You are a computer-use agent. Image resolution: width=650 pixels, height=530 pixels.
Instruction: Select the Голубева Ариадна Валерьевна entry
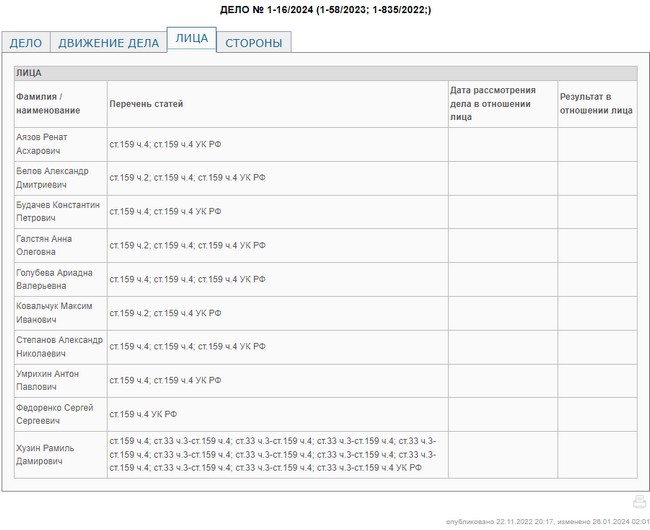(54, 280)
